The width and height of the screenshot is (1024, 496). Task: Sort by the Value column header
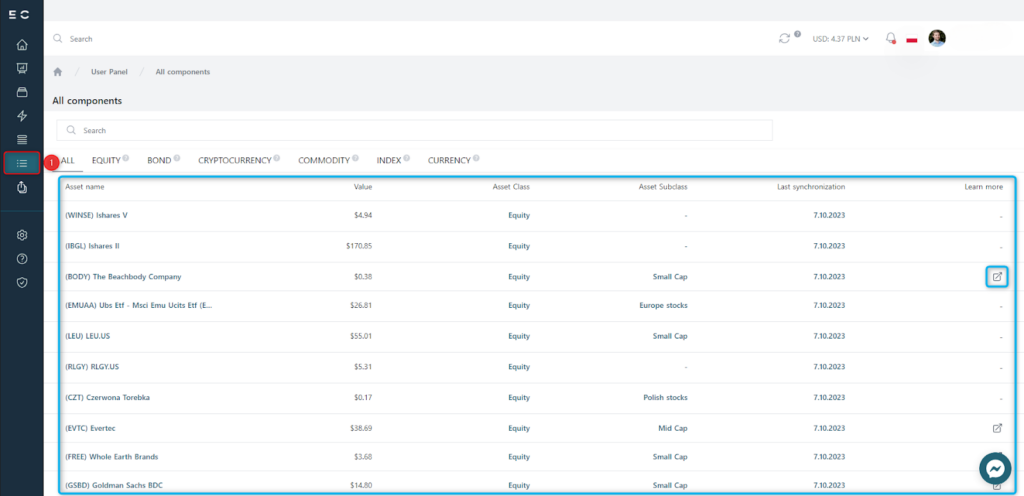[x=362, y=187]
